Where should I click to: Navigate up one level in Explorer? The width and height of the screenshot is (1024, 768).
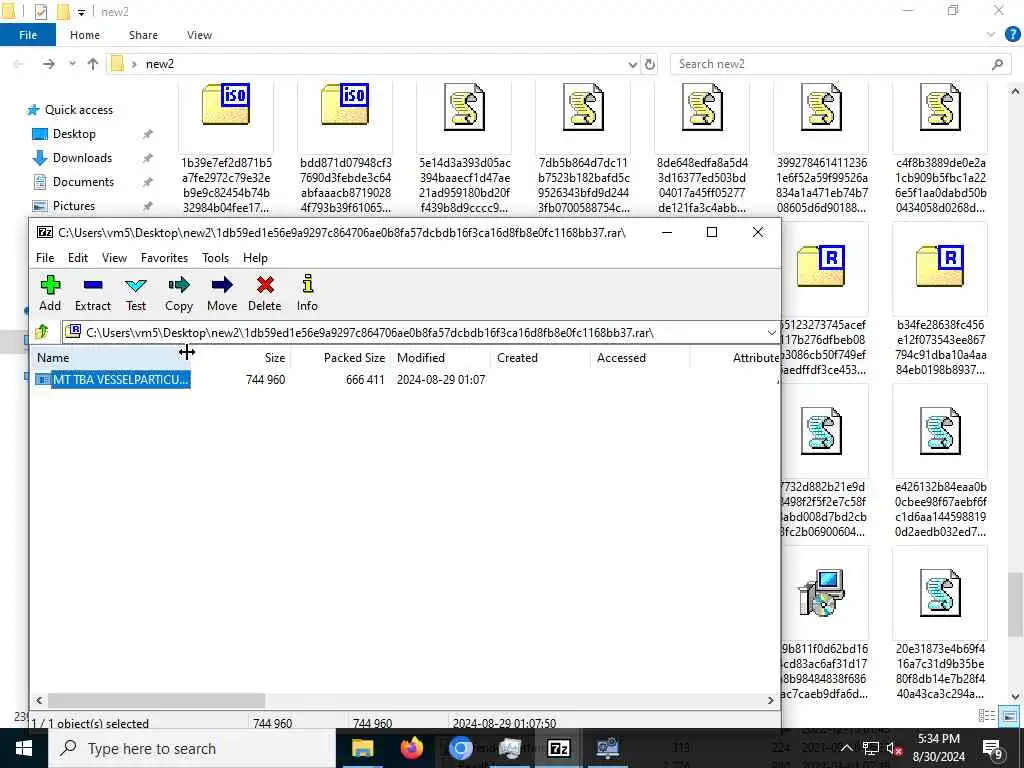(x=93, y=64)
